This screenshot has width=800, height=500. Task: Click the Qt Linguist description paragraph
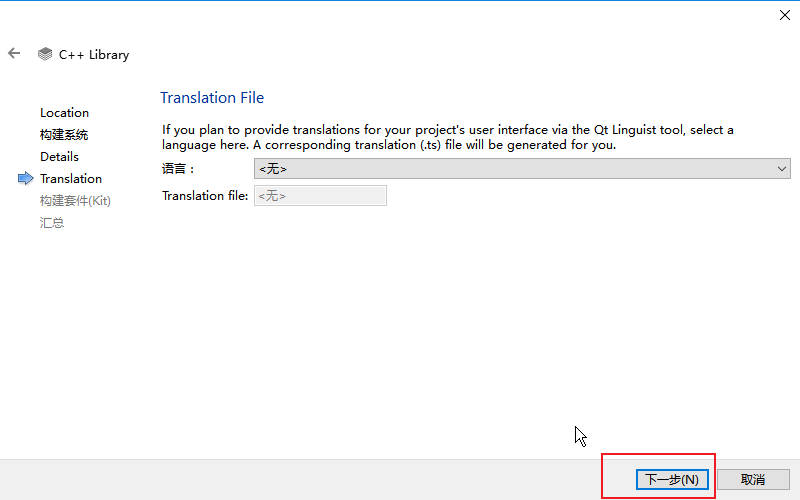click(447, 137)
